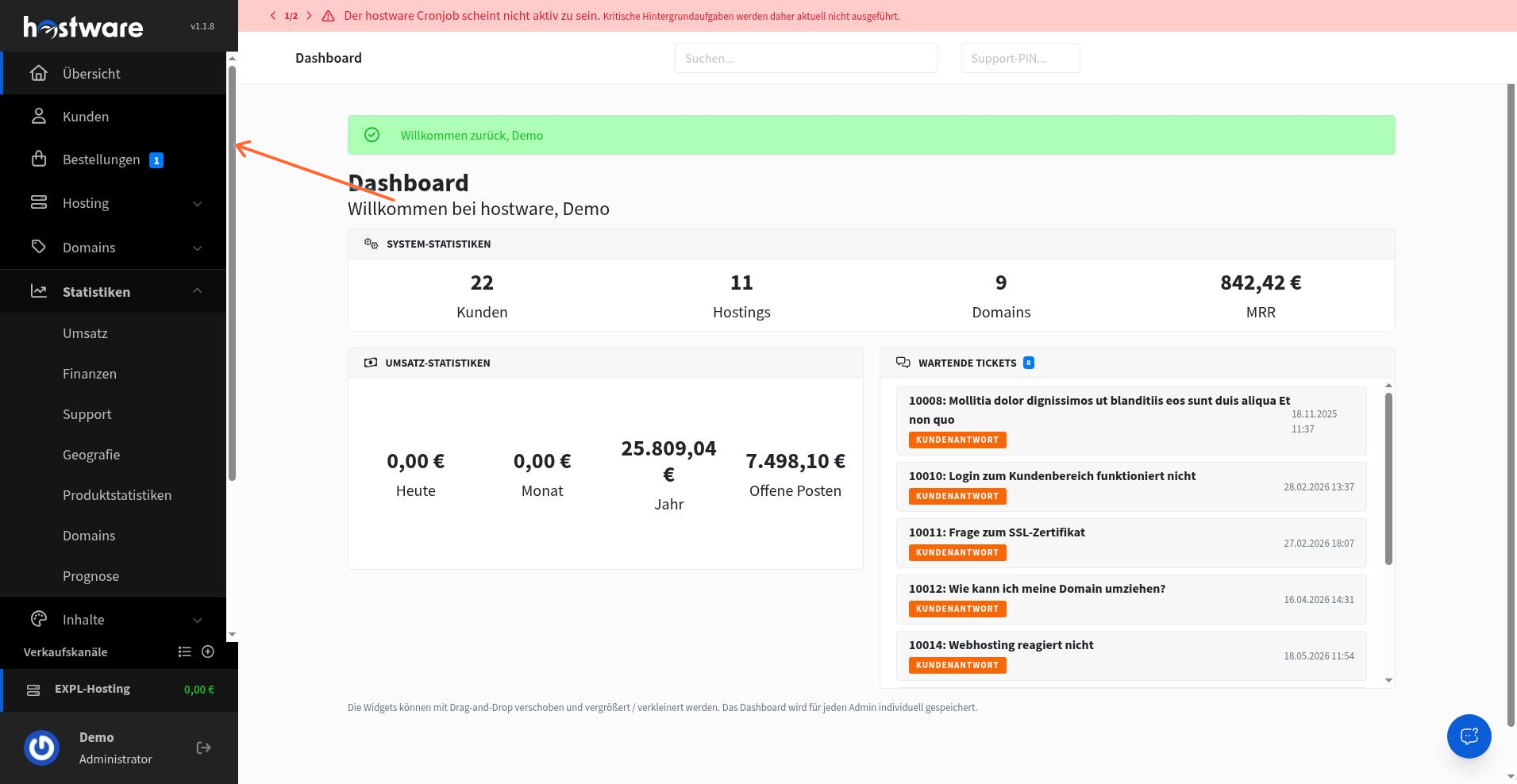
Task: Click the EXPL-Hosting server icon
Action: (x=33, y=690)
